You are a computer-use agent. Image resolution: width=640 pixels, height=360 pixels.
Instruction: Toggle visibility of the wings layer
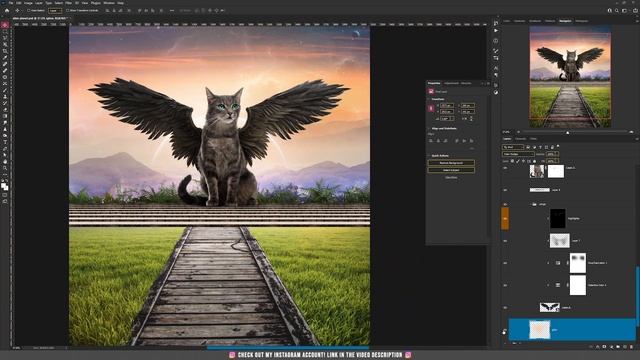[x=505, y=307]
